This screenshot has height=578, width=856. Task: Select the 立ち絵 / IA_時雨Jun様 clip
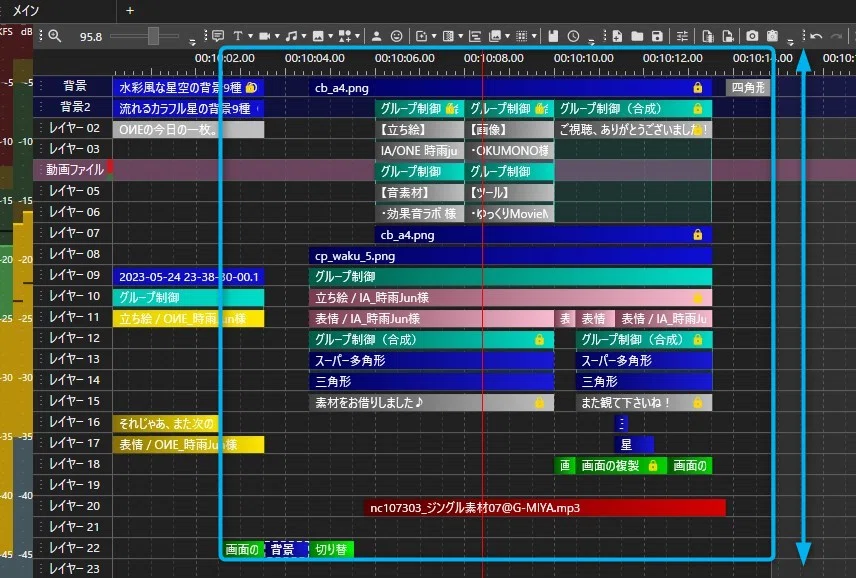pos(510,297)
